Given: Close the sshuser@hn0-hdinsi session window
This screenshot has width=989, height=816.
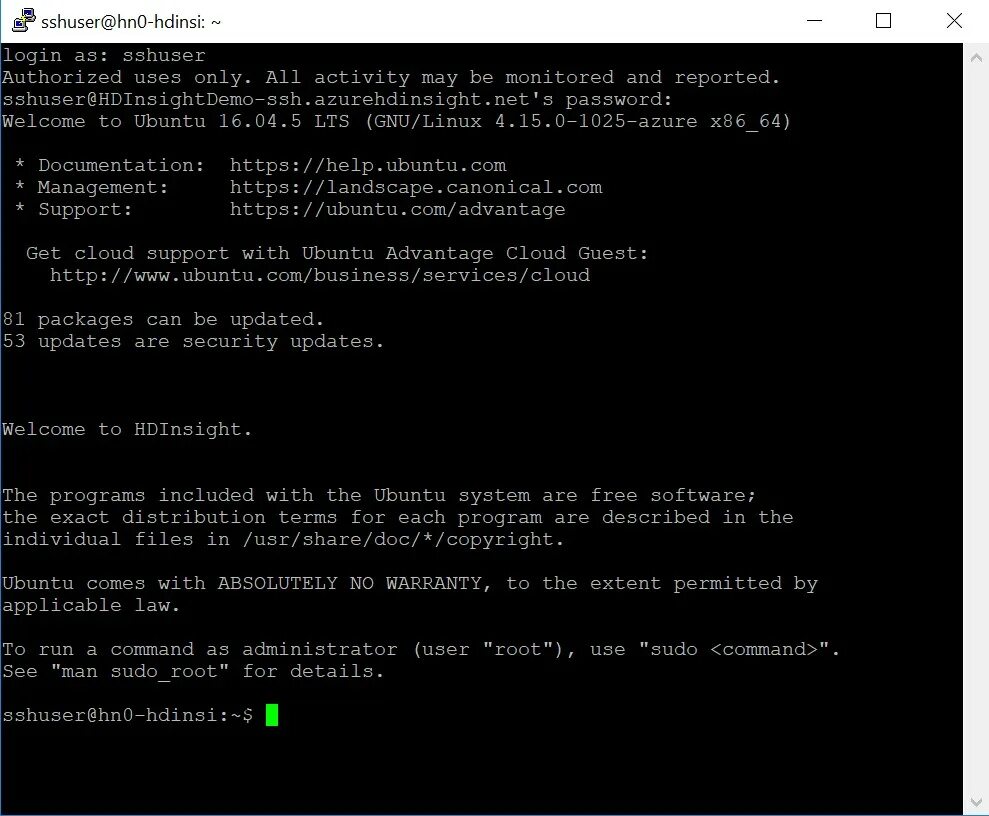Looking at the screenshot, I should tap(954, 21).
